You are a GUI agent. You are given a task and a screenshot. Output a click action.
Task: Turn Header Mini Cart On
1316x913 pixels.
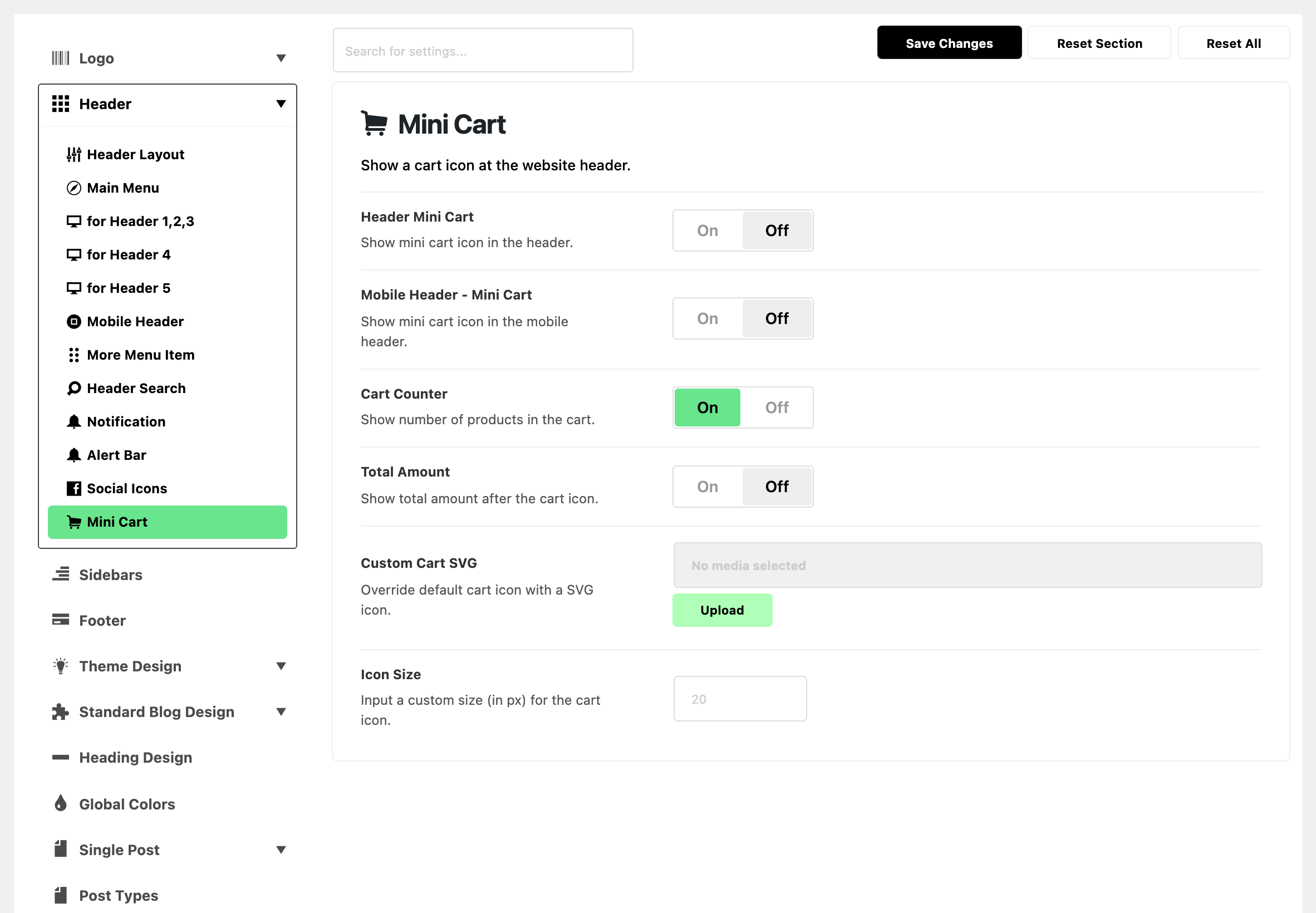(x=708, y=230)
